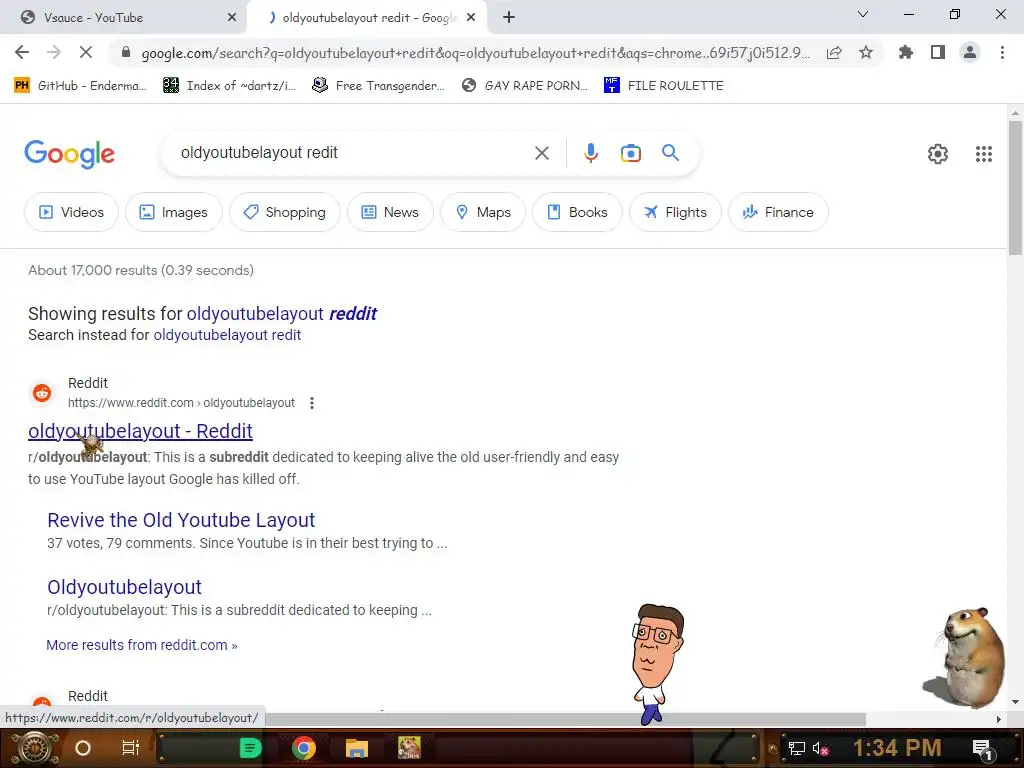The width and height of the screenshot is (1024, 768).
Task: Open the Google apps grid
Action: click(984, 153)
